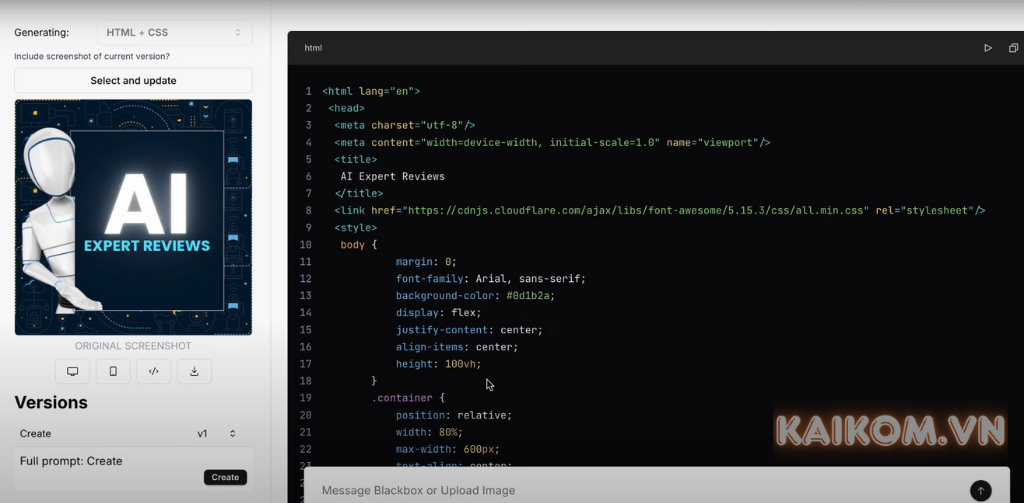This screenshot has width=1024, height=503.
Task: Click the Generating: label
Action: pos(42,33)
